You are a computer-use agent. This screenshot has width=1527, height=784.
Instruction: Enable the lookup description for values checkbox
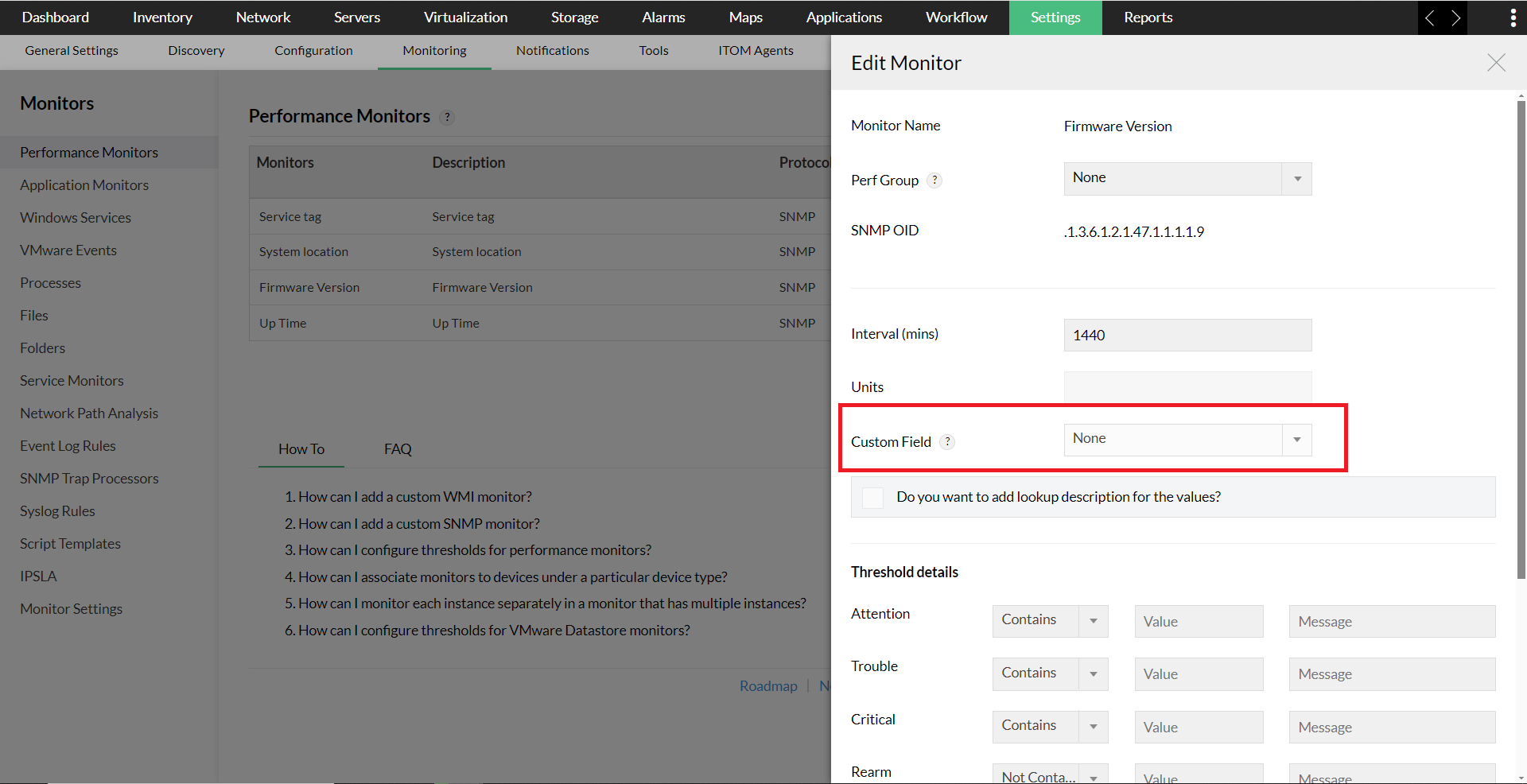click(872, 497)
